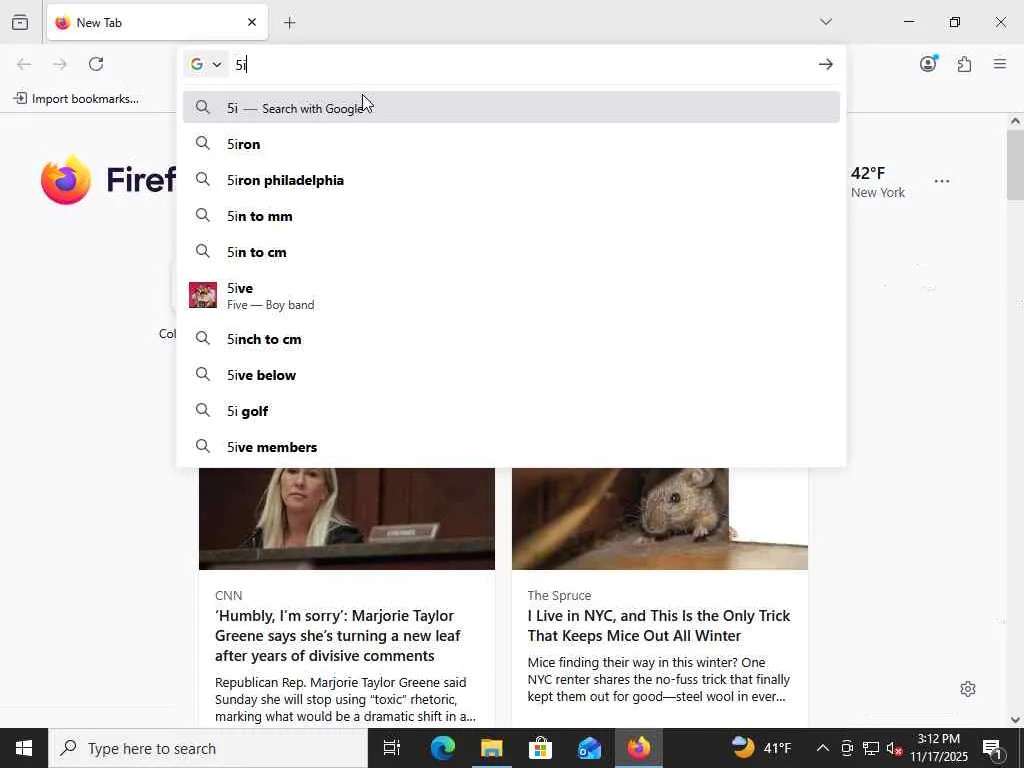Open Google search engine switcher dropdown
The height and width of the screenshot is (768, 1024).
click(206, 64)
